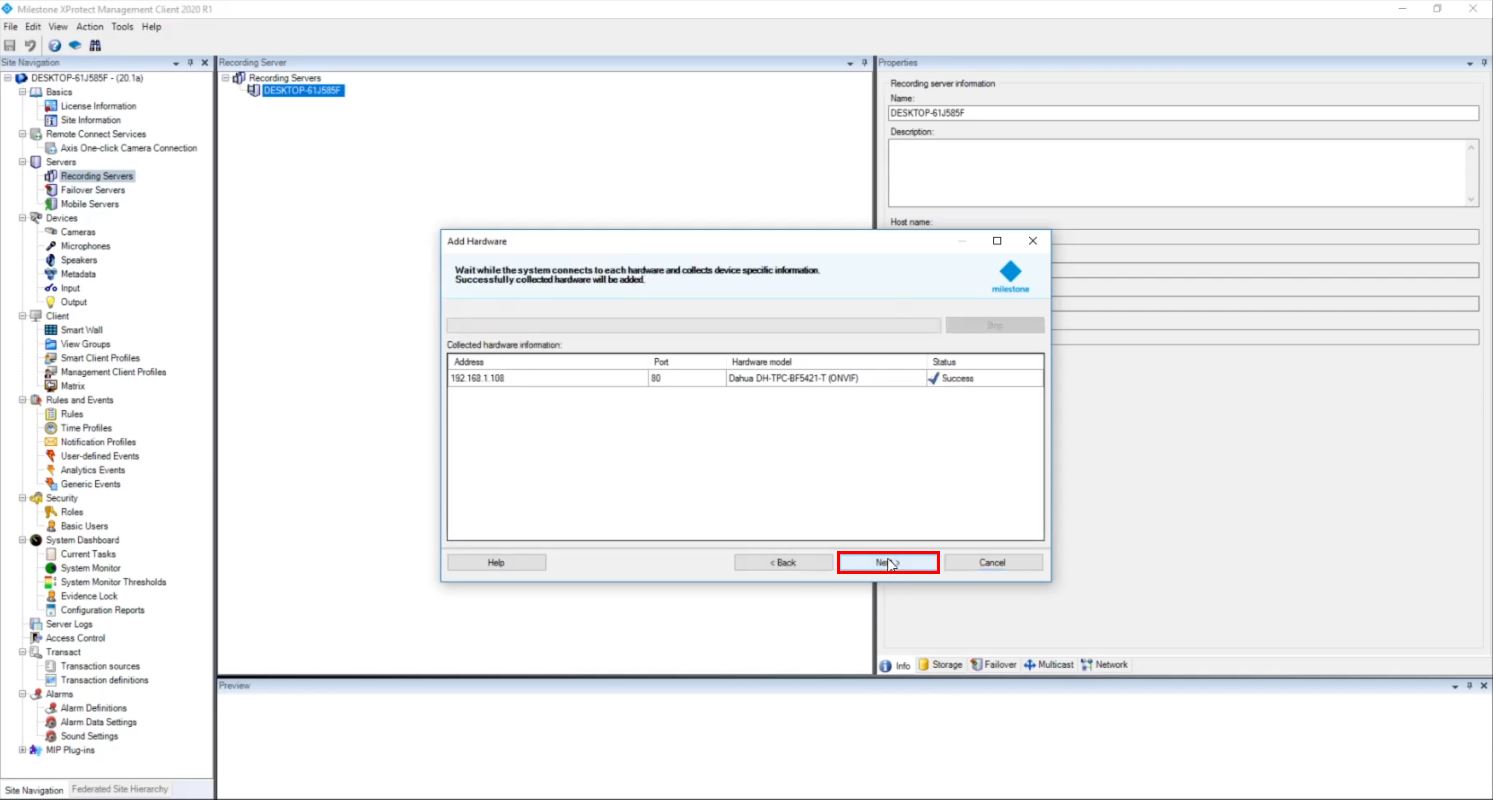Select Configuration Reports in the tree
Screen dimensions: 1493x800
click(102, 610)
